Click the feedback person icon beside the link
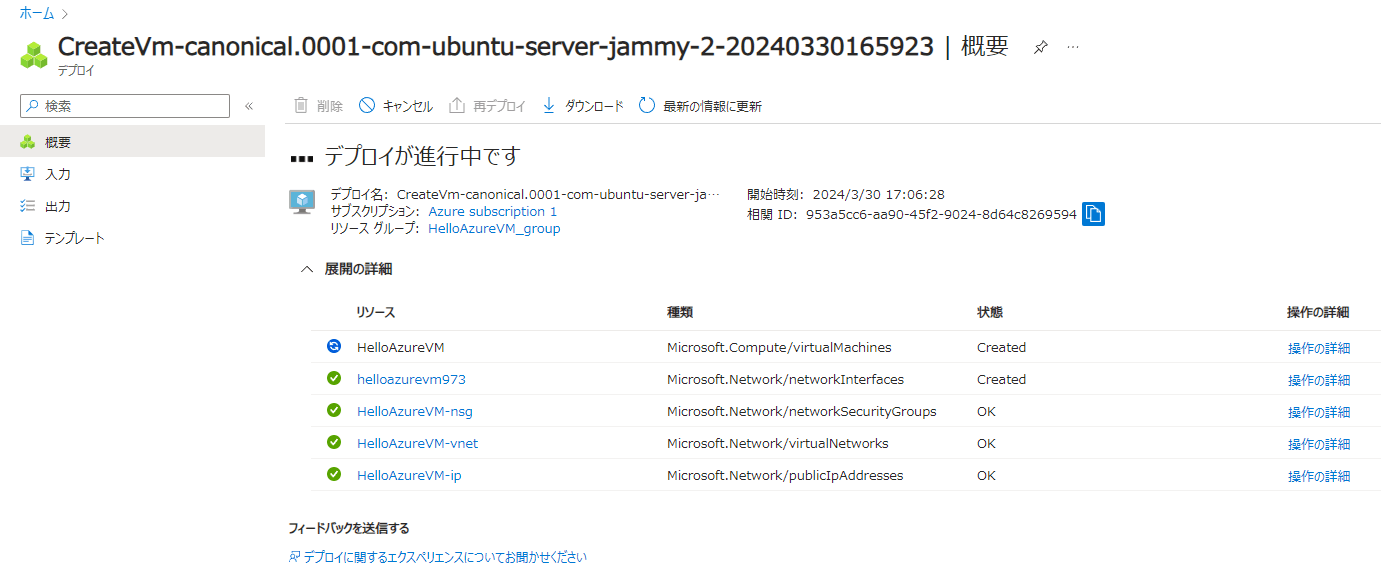 (294, 558)
